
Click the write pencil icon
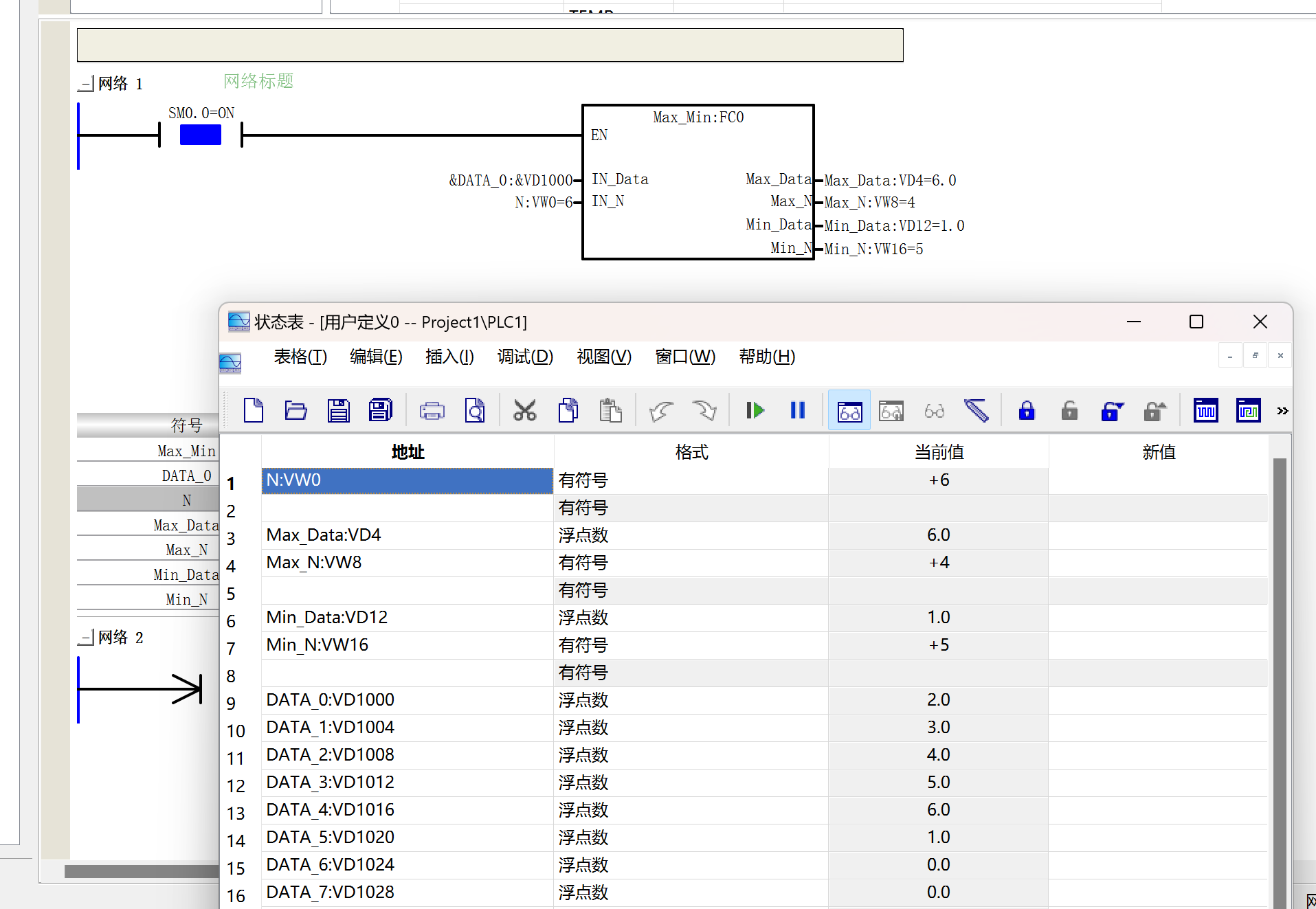(x=977, y=411)
